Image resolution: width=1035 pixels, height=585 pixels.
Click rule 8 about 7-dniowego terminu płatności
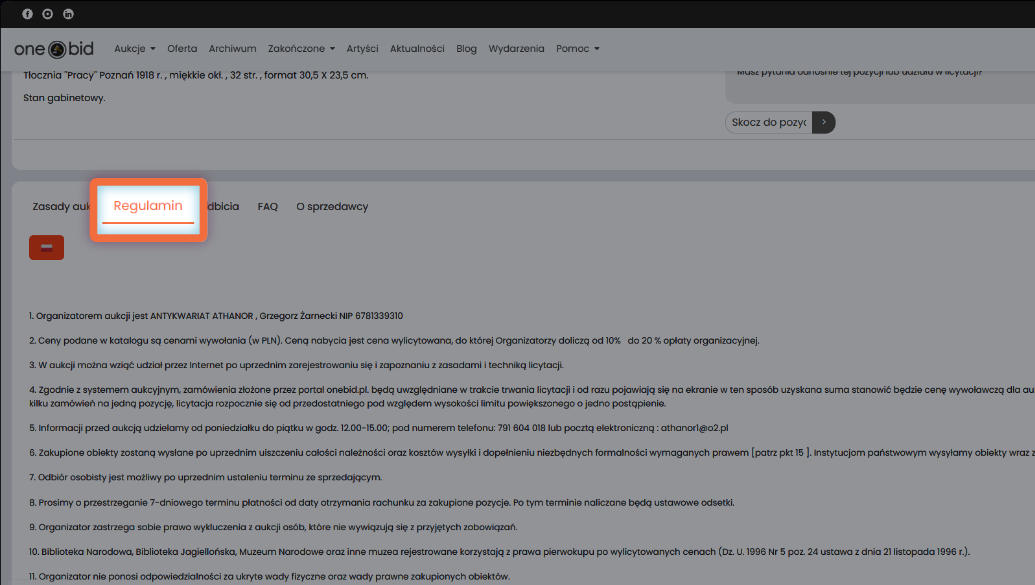click(382, 502)
